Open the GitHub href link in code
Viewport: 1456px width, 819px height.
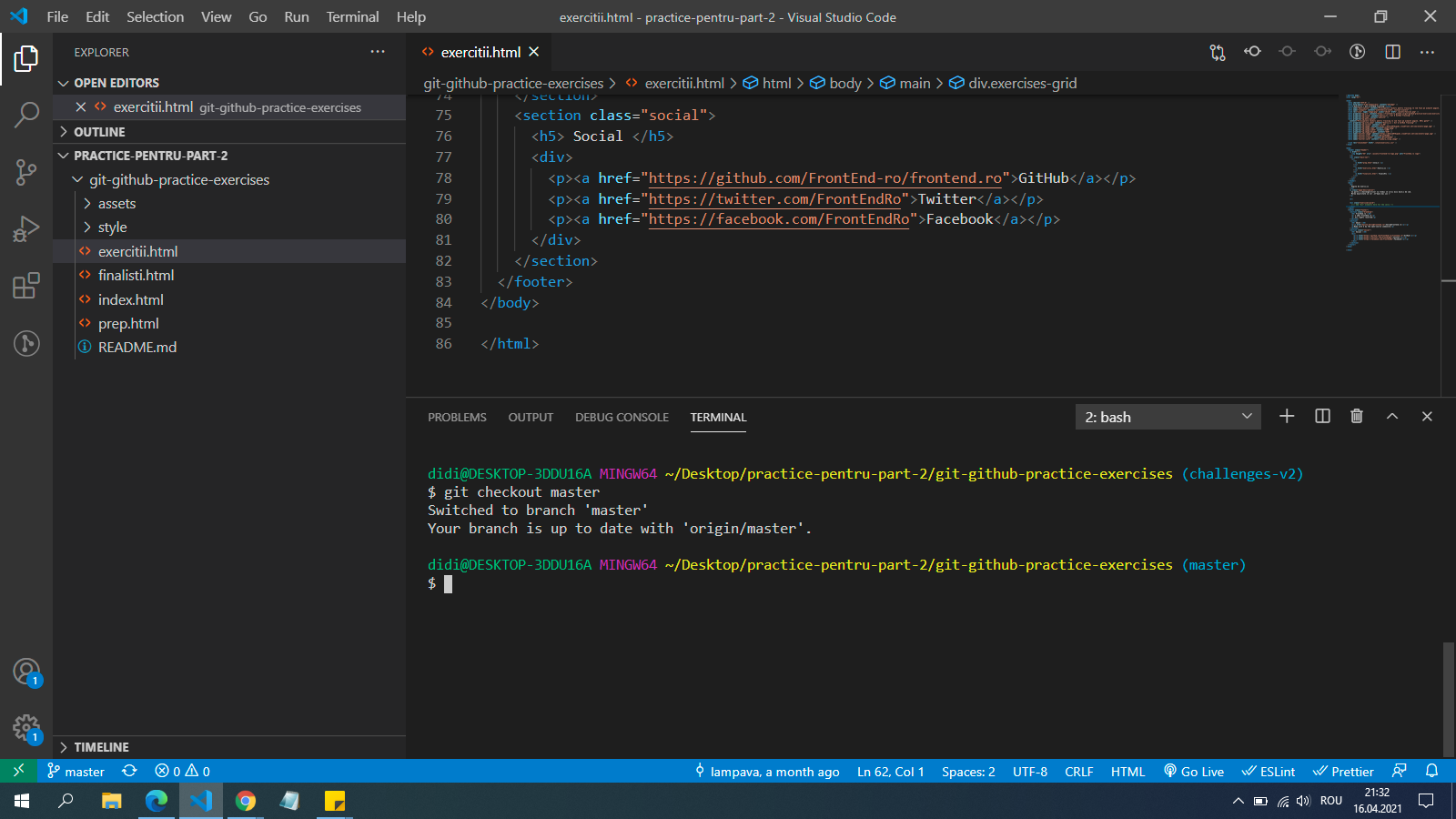(824, 178)
